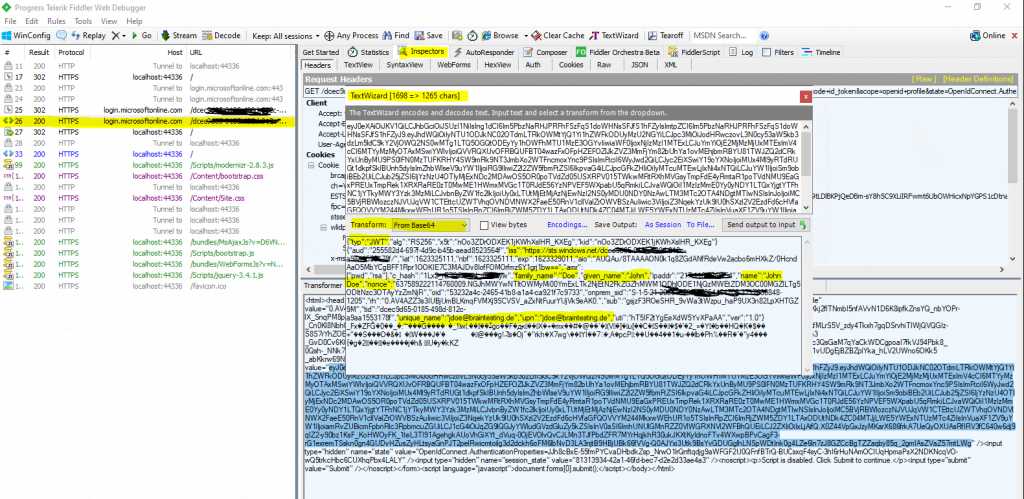Open the Edit menu
1024x499 pixels.
(32, 21)
